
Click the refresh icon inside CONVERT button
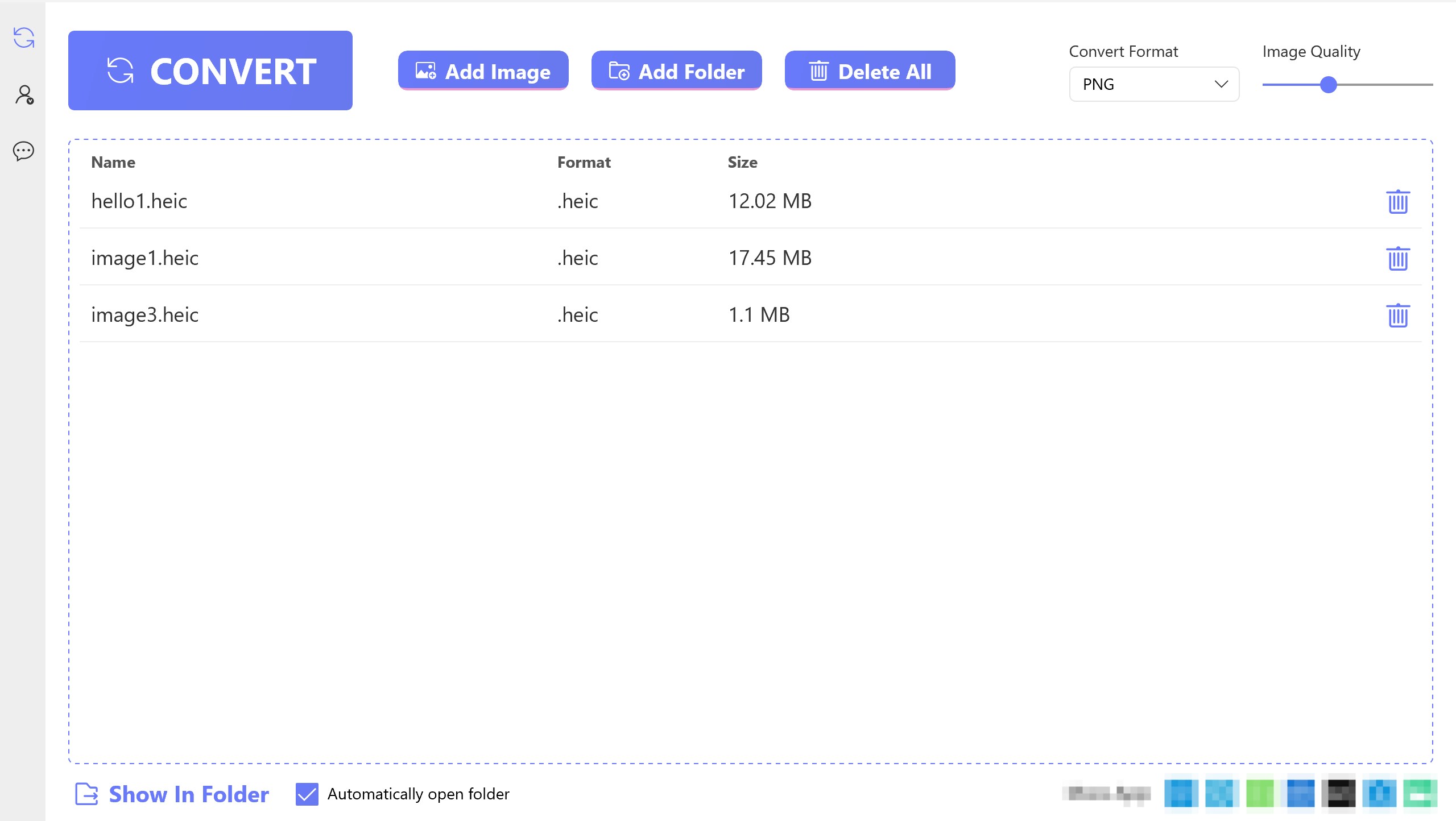tap(121, 71)
